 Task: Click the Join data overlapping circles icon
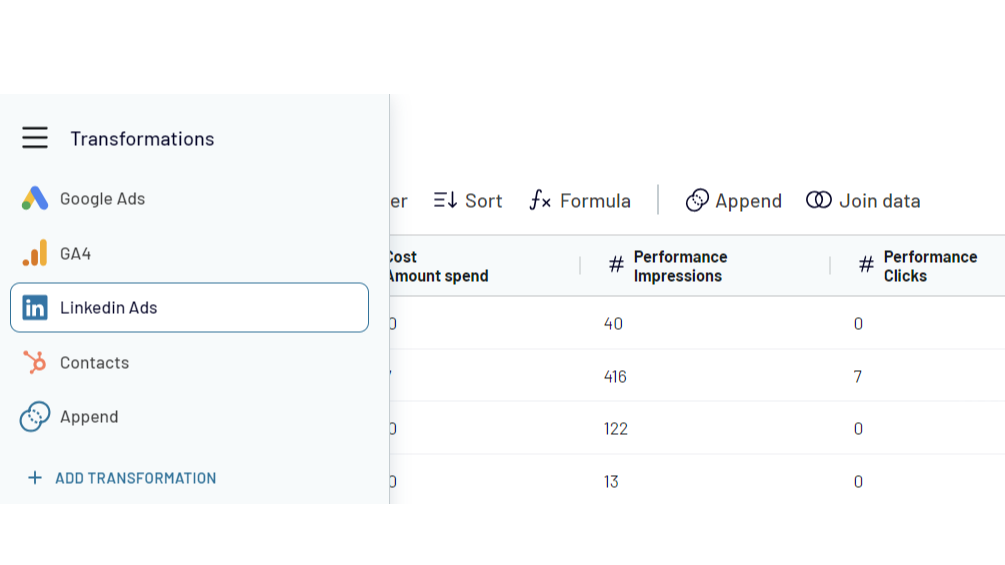pyautogui.click(x=819, y=201)
